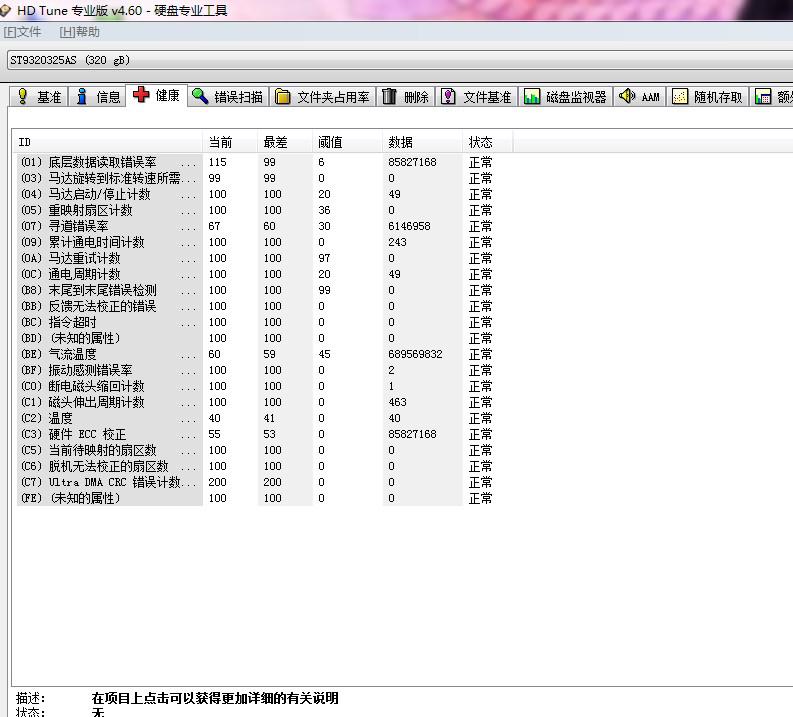The image size is (793, 717).
Task: Click data value 6146958 in 寻道错误率 row
Action: tap(409, 227)
